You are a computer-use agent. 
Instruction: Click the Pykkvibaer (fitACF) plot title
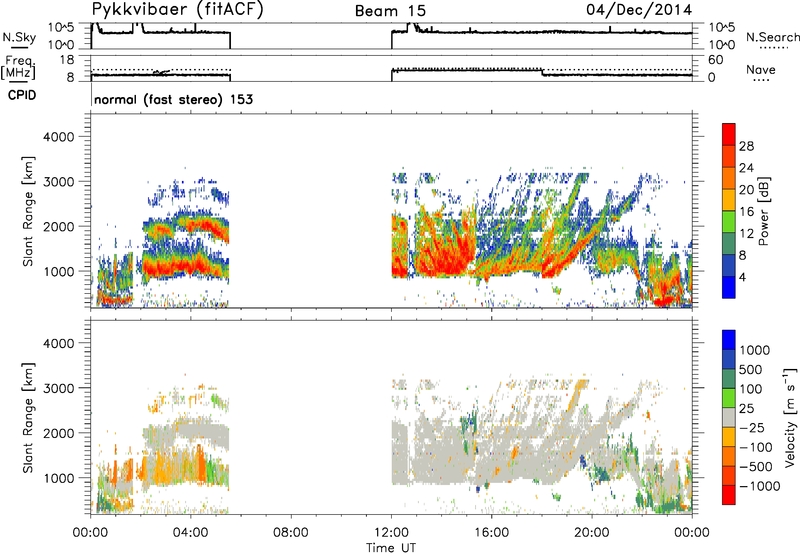pyautogui.click(x=177, y=9)
